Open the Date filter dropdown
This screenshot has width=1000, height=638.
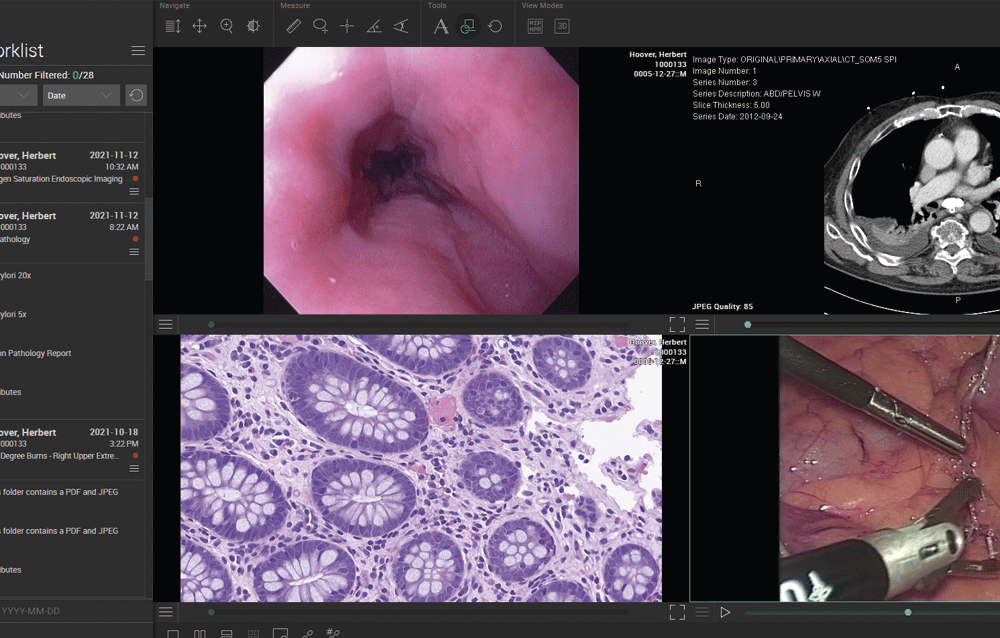tap(81, 96)
